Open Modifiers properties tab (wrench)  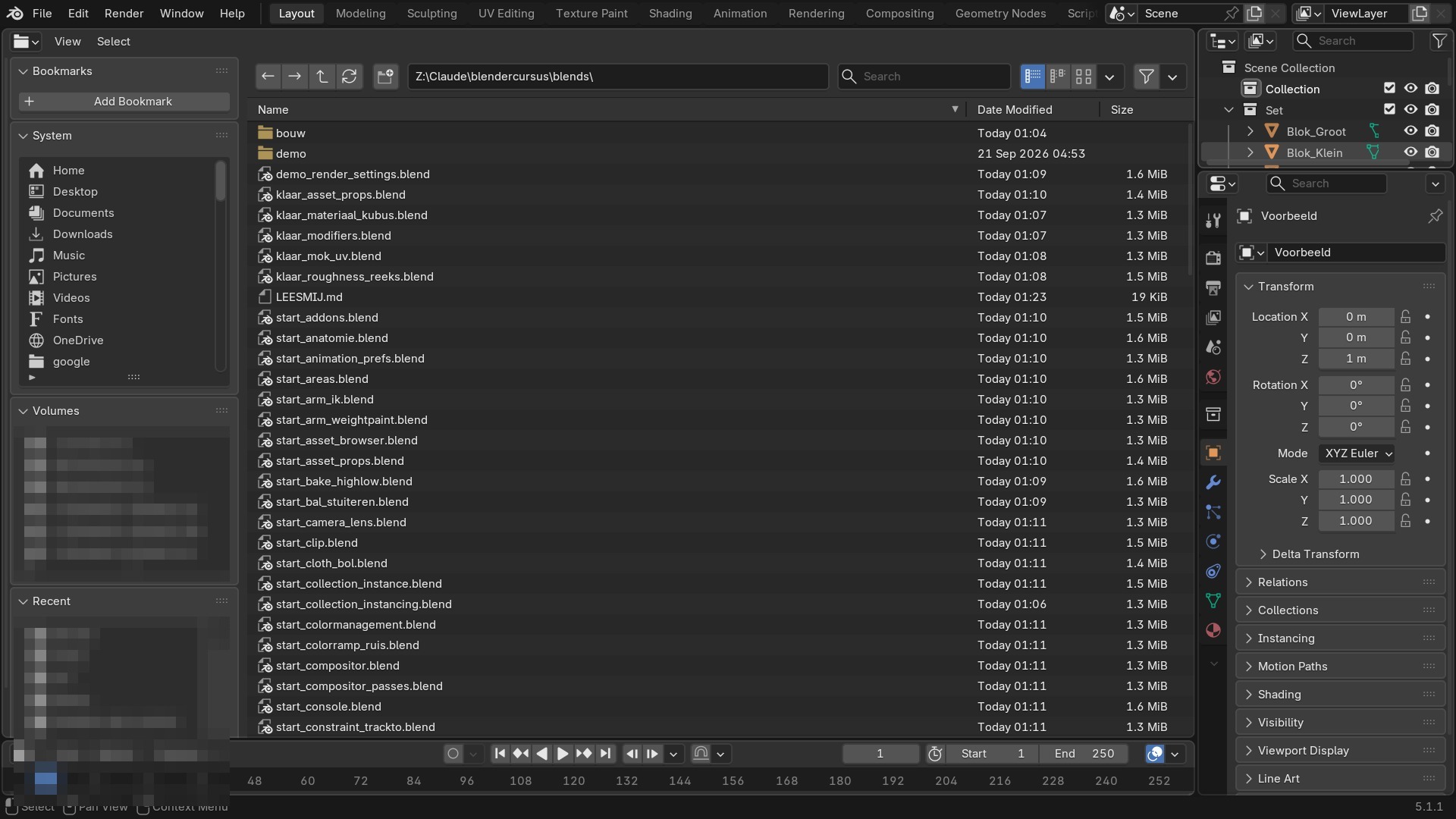[x=1213, y=482]
